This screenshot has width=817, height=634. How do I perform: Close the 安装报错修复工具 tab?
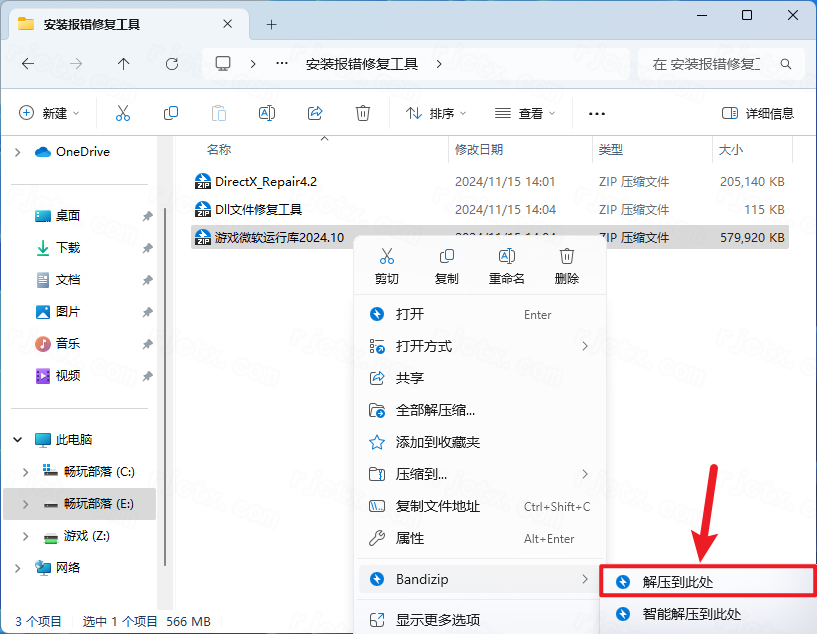[x=228, y=24]
